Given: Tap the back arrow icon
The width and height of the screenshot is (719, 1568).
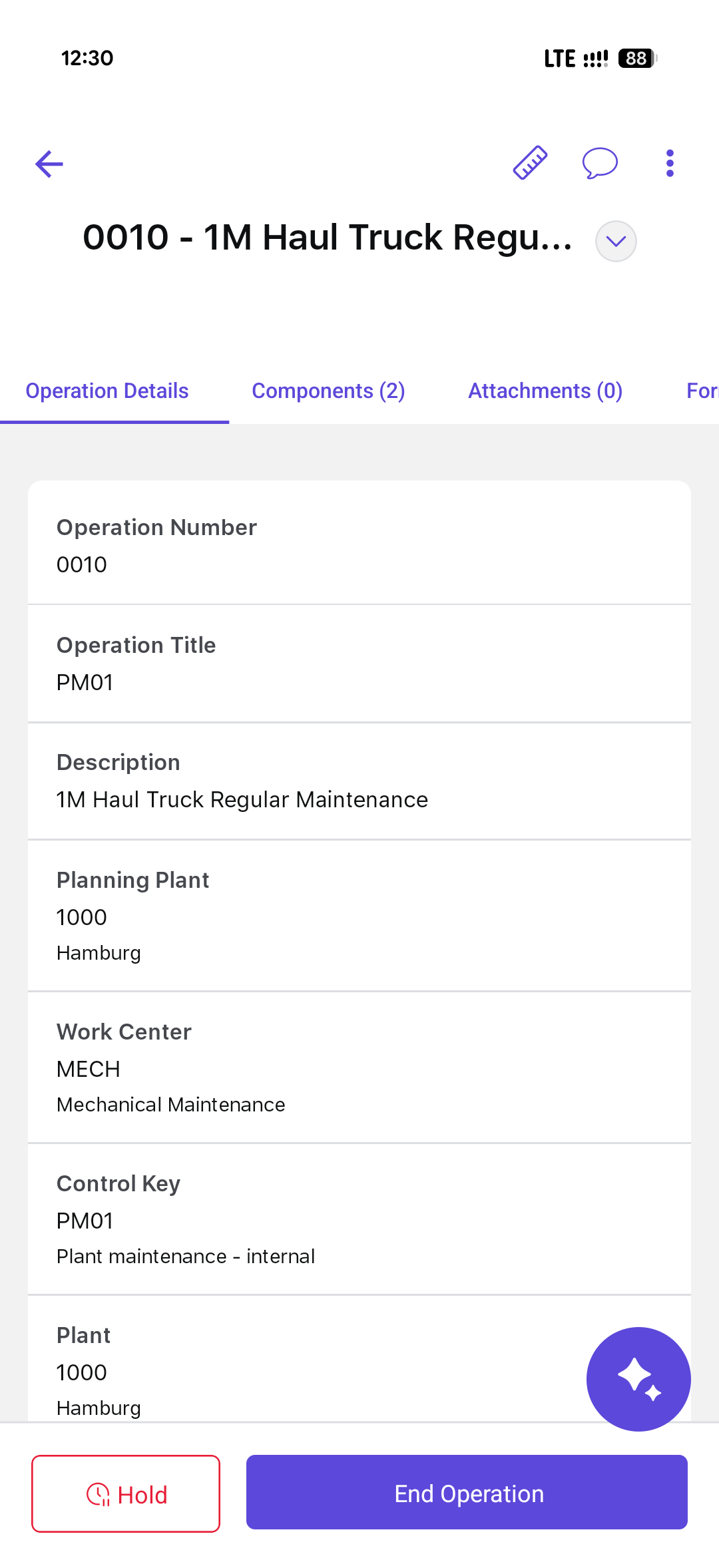Looking at the screenshot, I should pos(49,164).
